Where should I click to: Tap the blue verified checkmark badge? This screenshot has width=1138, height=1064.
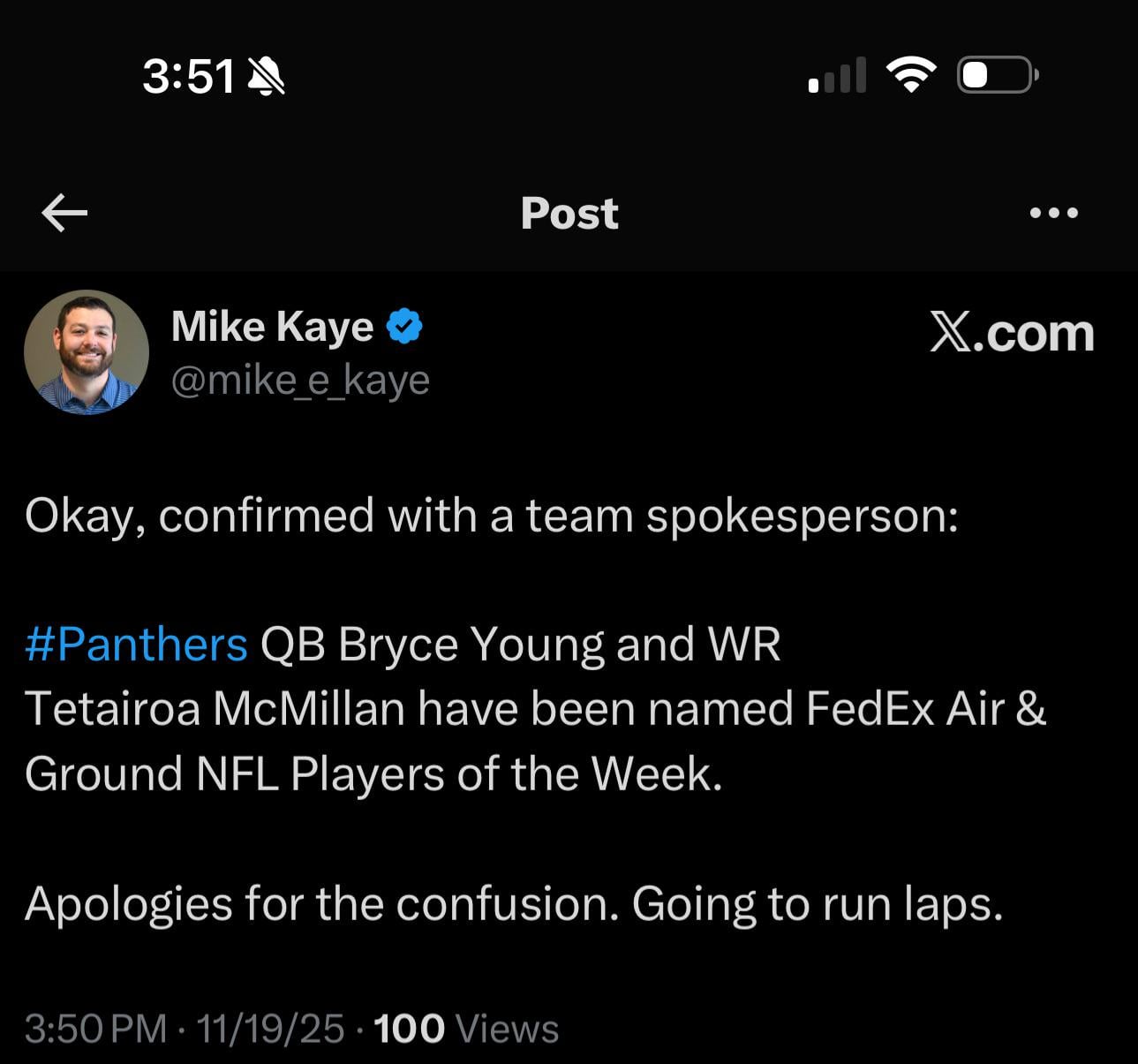click(404, 327)
